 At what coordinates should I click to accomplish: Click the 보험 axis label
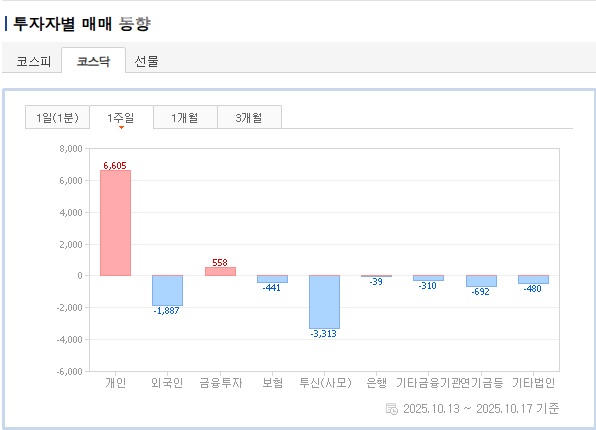click(273, 382)
